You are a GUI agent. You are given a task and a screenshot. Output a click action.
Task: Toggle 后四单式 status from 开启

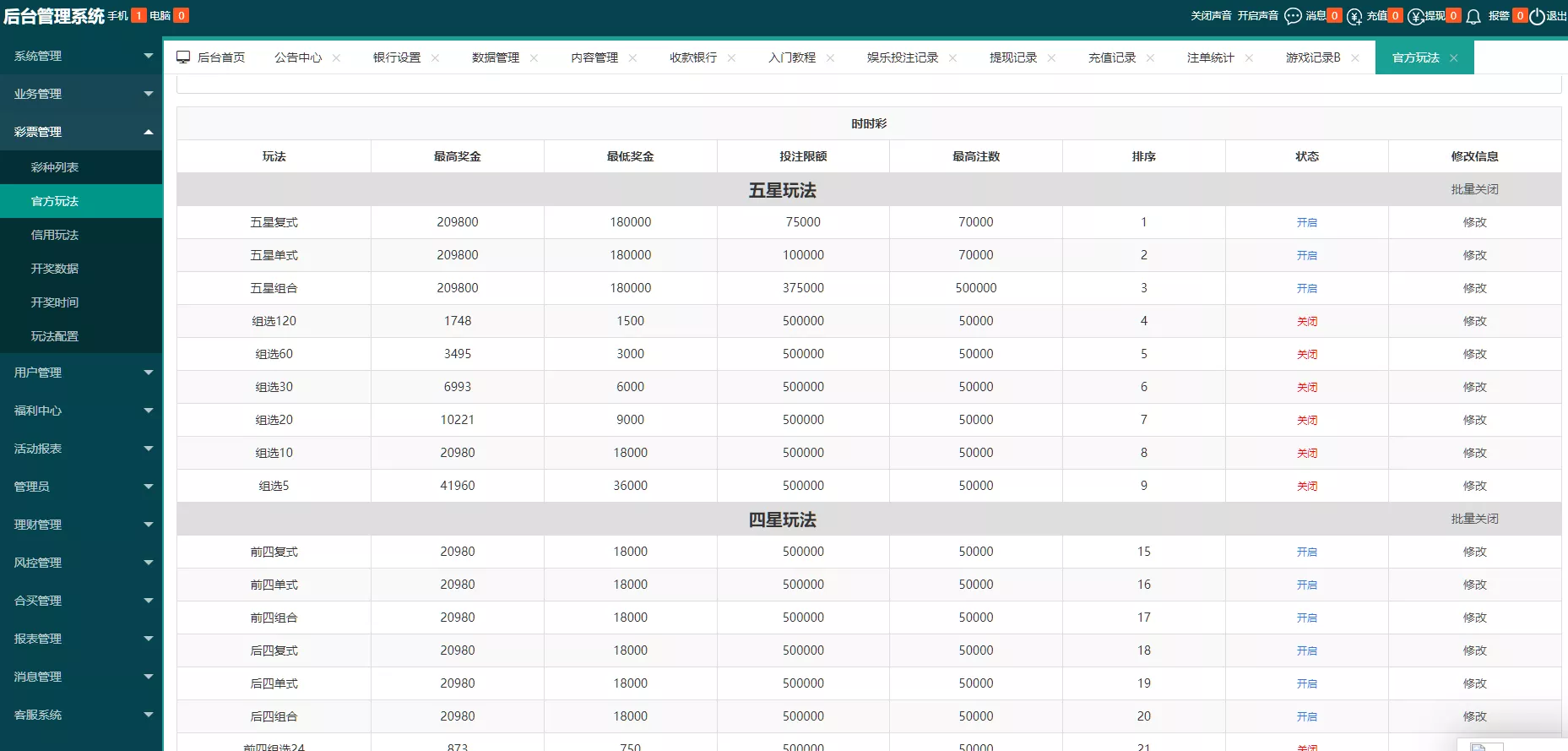1306,683
